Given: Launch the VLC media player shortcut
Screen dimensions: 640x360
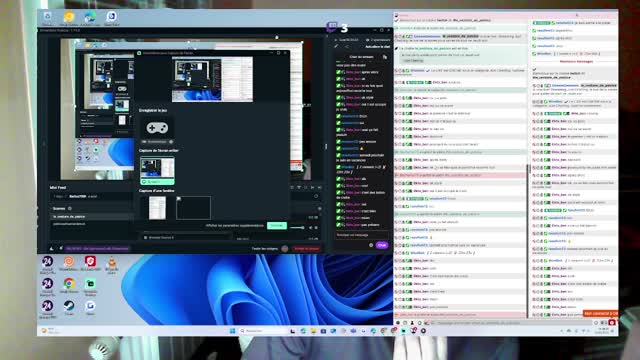Looking at the screenshot, I should click(x=112, y=264).
